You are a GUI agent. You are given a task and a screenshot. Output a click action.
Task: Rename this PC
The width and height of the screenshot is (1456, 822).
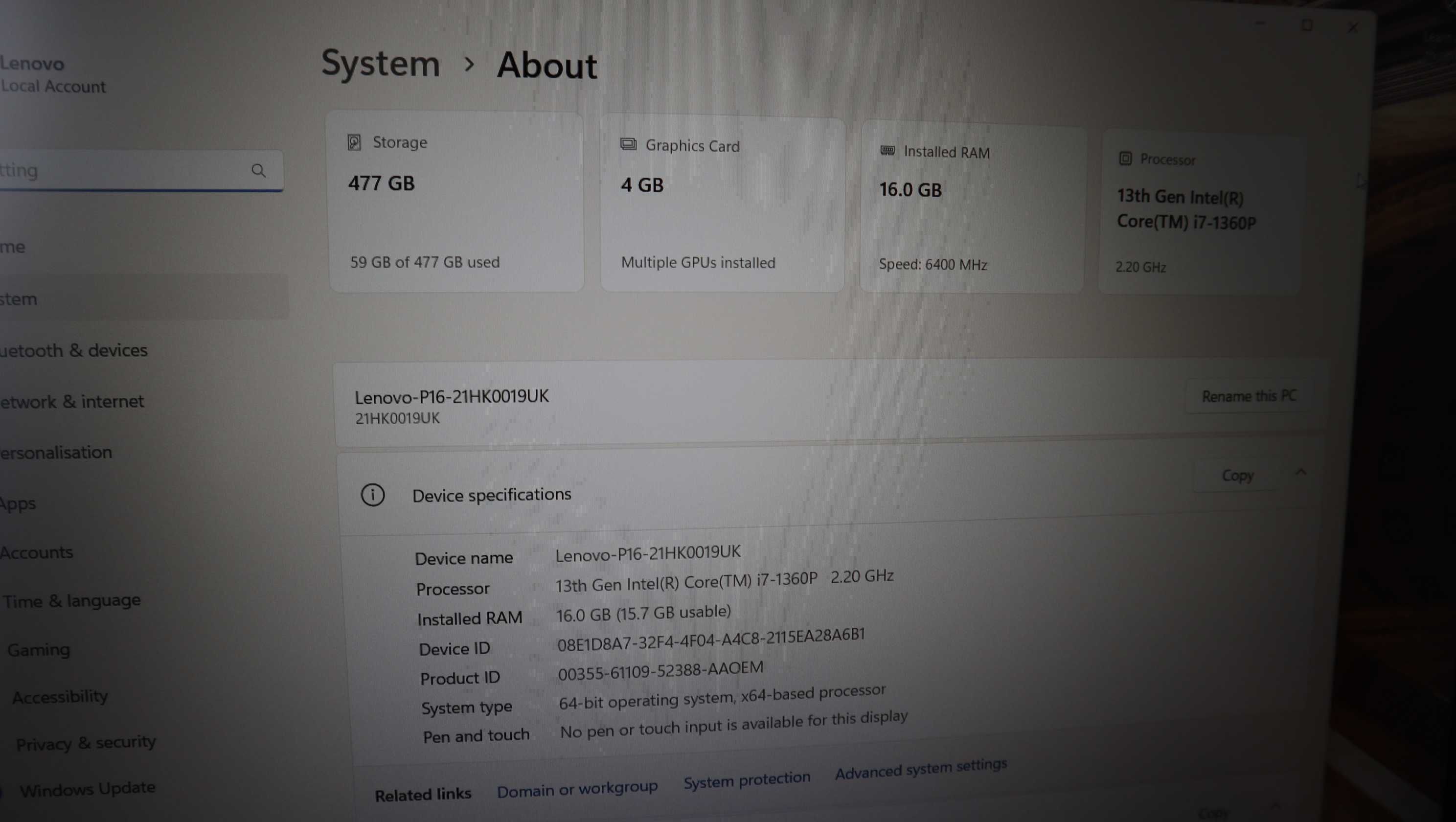click(1249, 396)
